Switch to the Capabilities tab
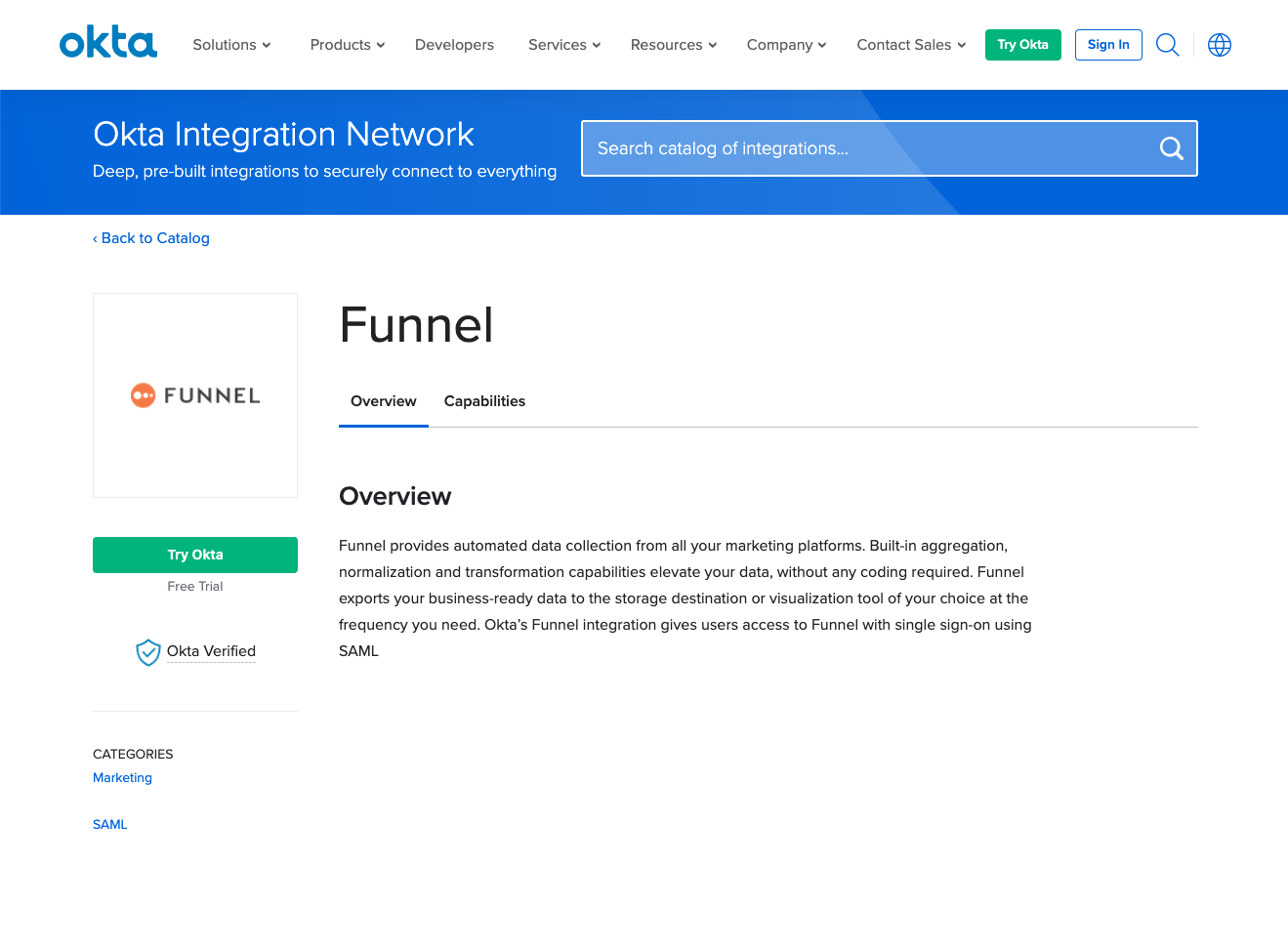The width and height of the screenshot is (1288, 948). click(x=484, y=401)
